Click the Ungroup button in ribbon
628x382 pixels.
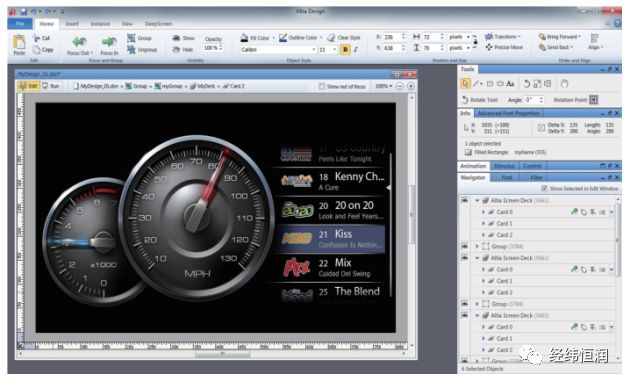142,50
